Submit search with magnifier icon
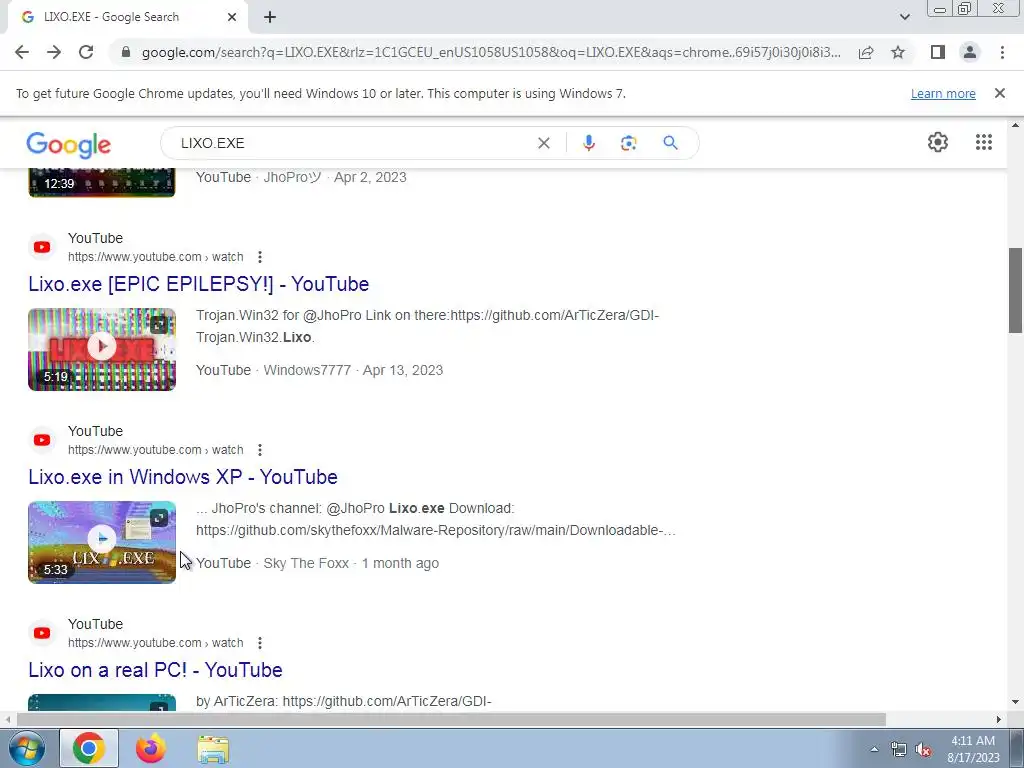Screen dimensions: 1024x768 pyautogui.click(x=671, y=143)
